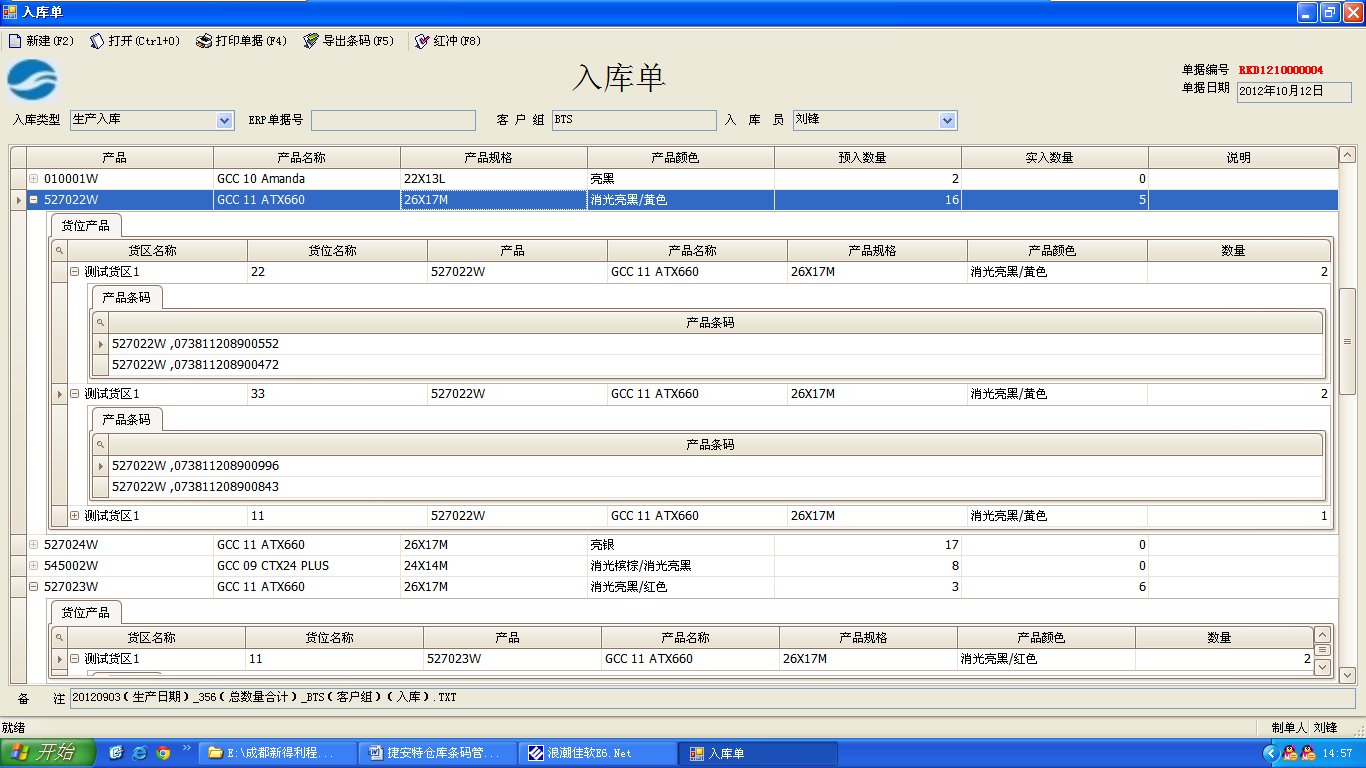This screenshot has width=1366, height=768.
Task: Click the 红冲 (F8) reversal icon
Action: (x=422, y=41)
